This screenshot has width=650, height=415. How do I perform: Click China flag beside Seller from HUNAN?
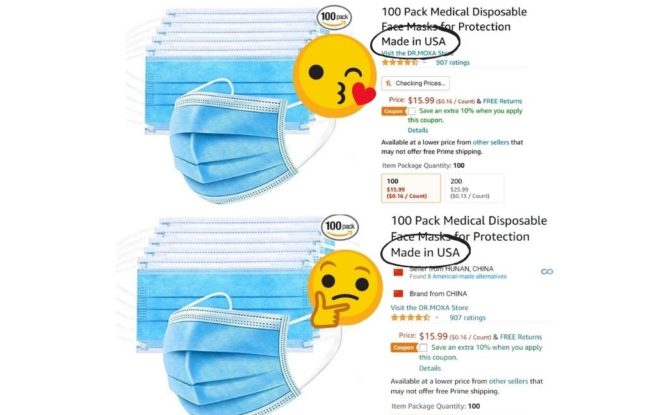398,272
